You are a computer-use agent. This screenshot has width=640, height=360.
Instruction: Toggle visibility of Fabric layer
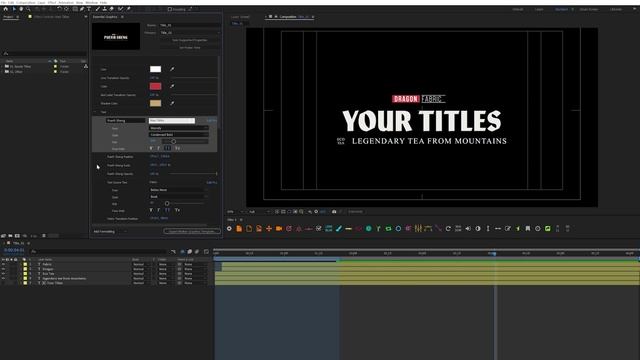(x=3, y=264)
